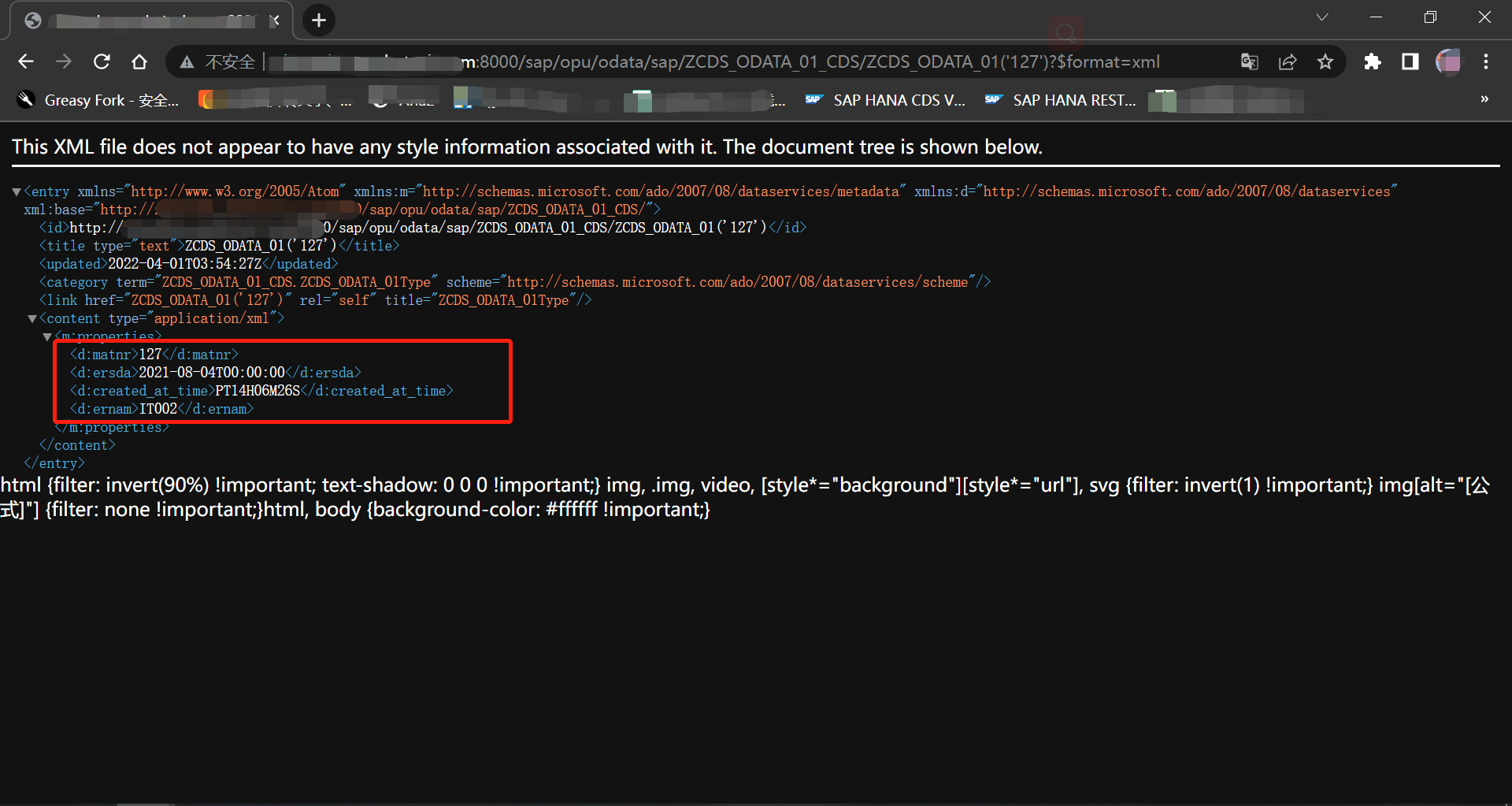The height and width of the screenshot is (806, 1512).
Task: Open the profile avatar menu
Action: [1448, 61]
